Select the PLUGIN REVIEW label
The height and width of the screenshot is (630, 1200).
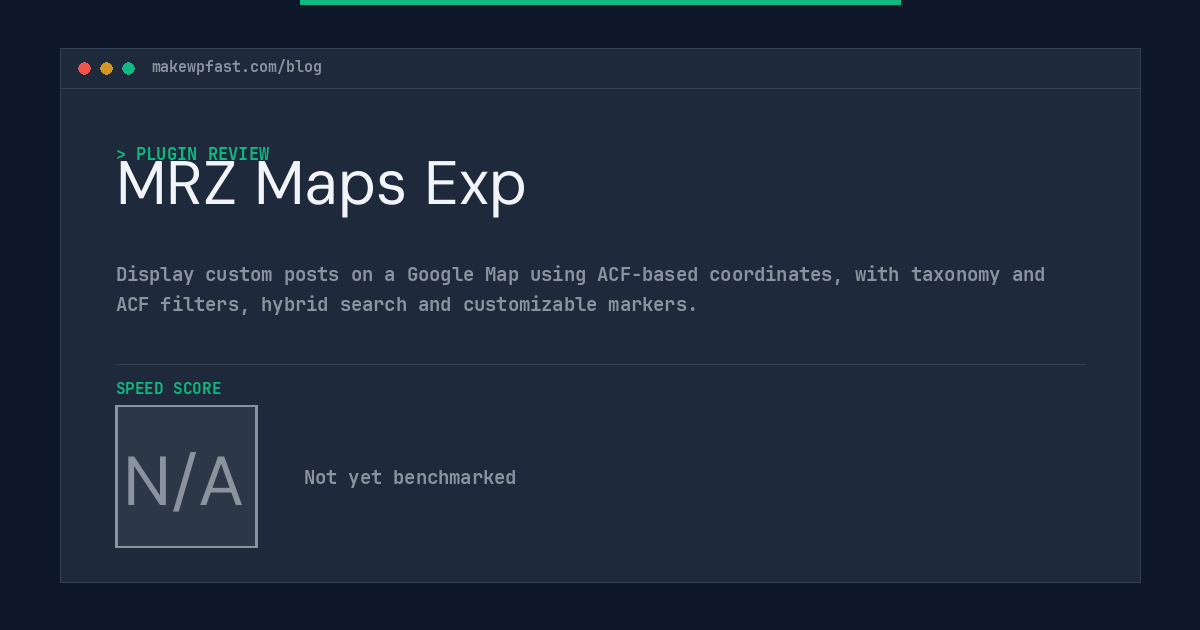tap(193, 154)
